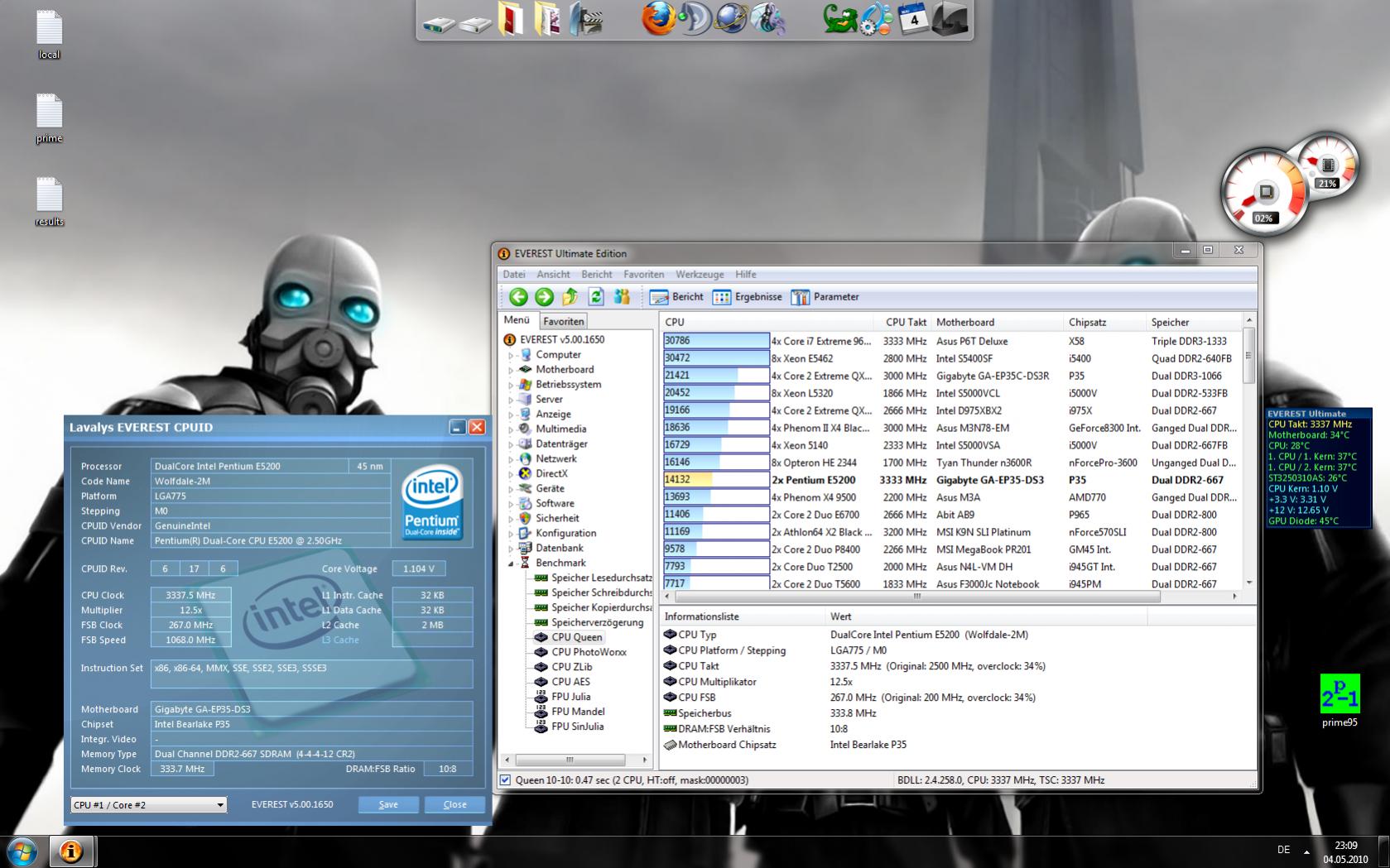
Task: Refresh the EVEREST page with refresh icon
Action: (x=596, y=297)
